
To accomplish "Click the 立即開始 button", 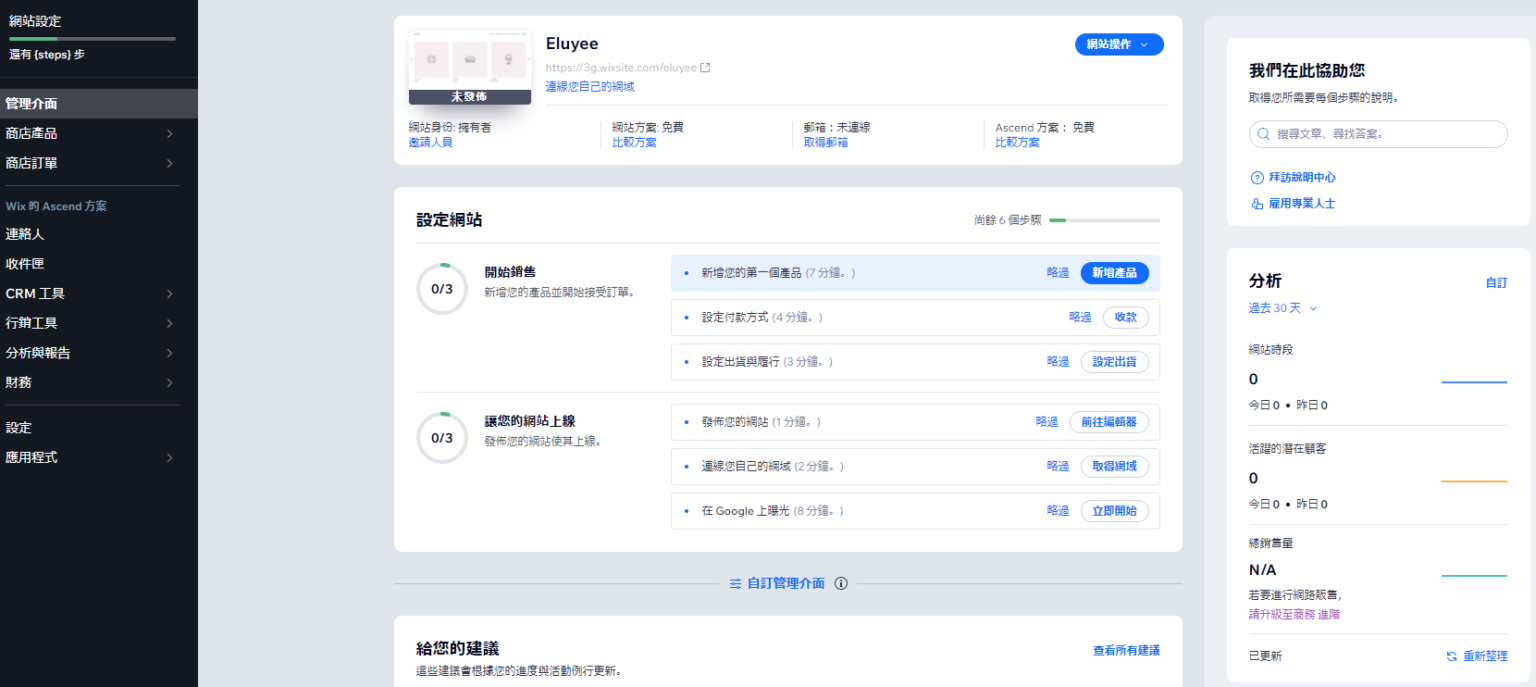I will 1114,510.
